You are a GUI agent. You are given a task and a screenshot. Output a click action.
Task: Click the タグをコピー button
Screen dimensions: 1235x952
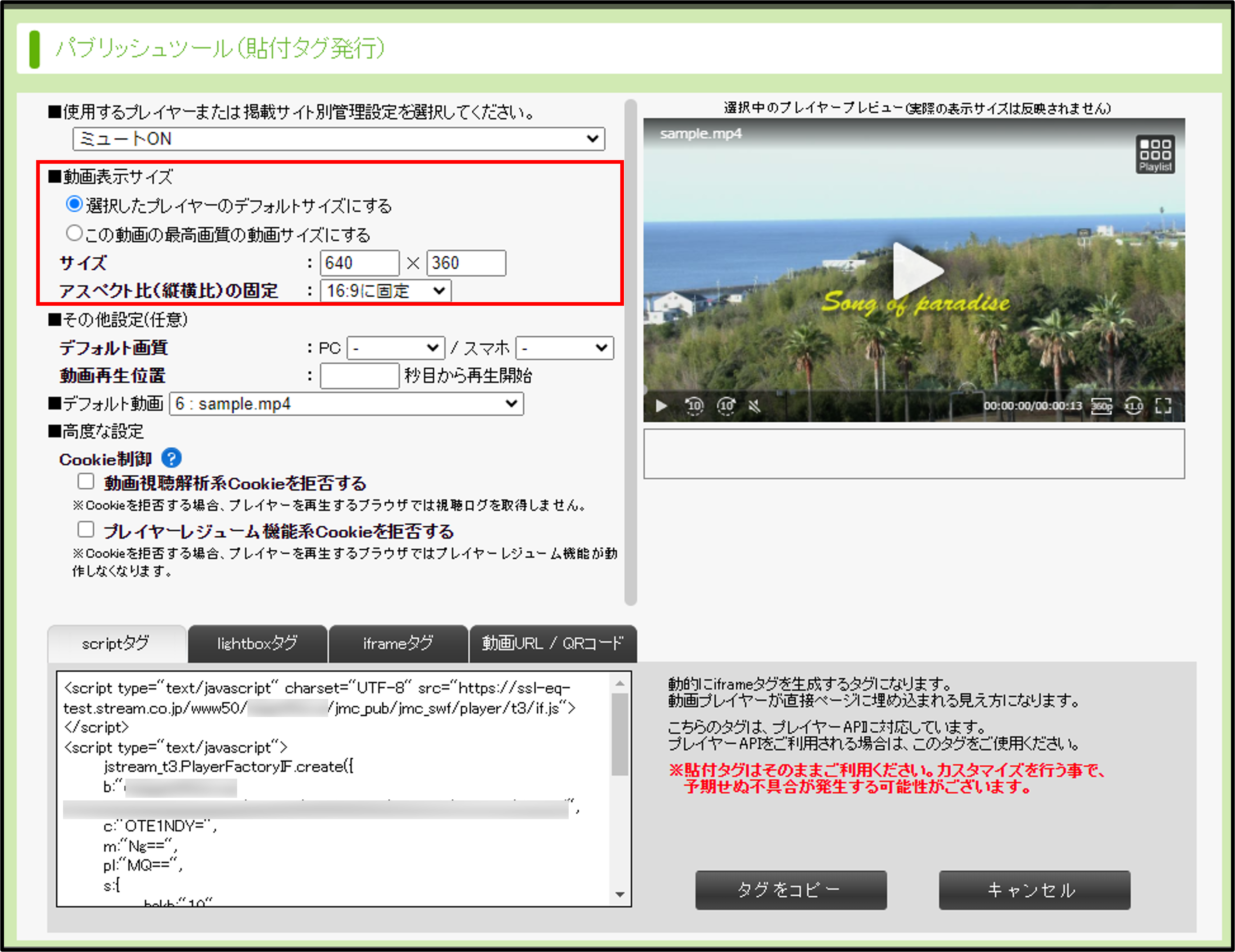click(x=791, y=890)
